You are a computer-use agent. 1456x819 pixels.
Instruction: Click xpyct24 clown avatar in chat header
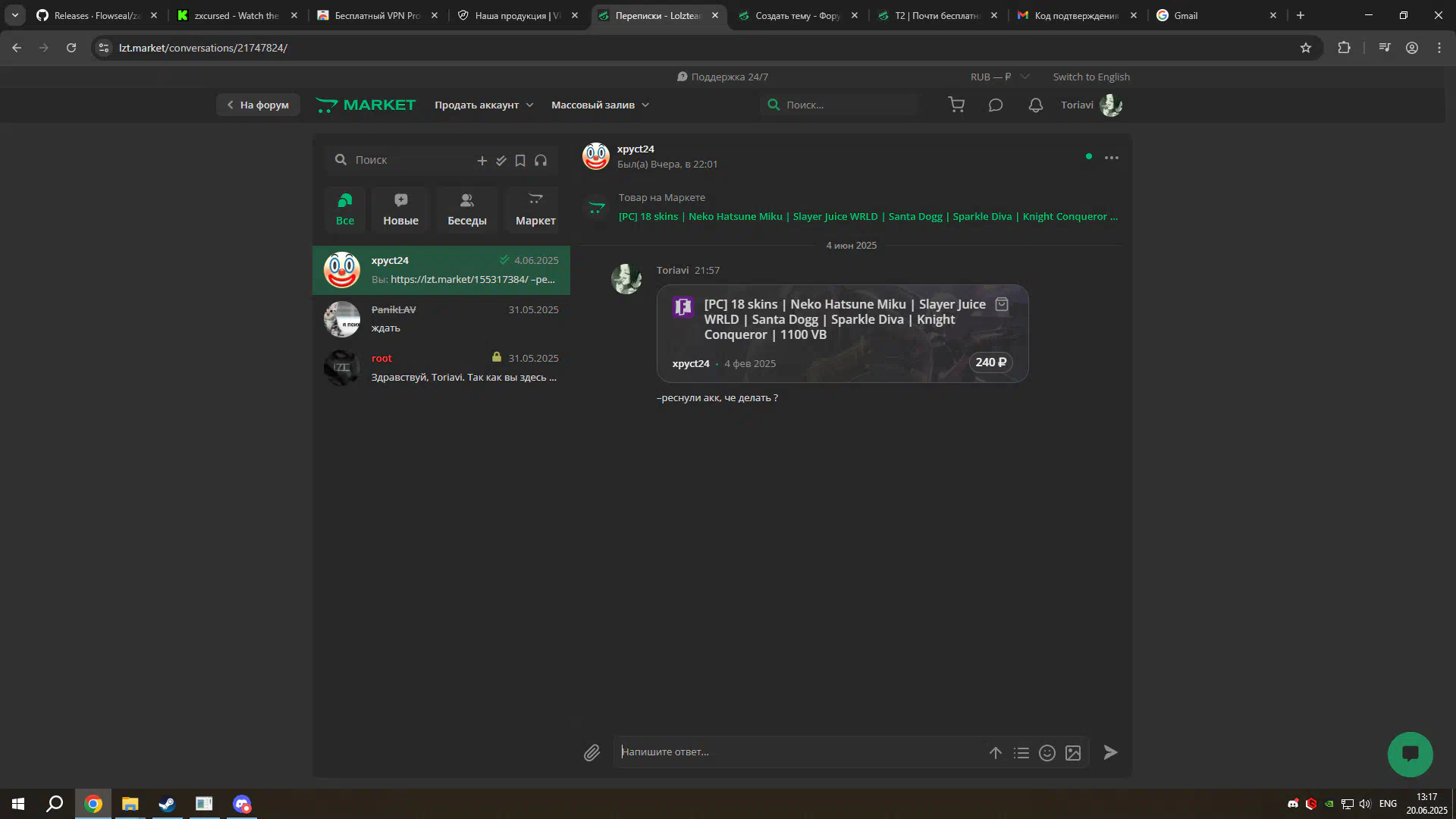(596, 156)
